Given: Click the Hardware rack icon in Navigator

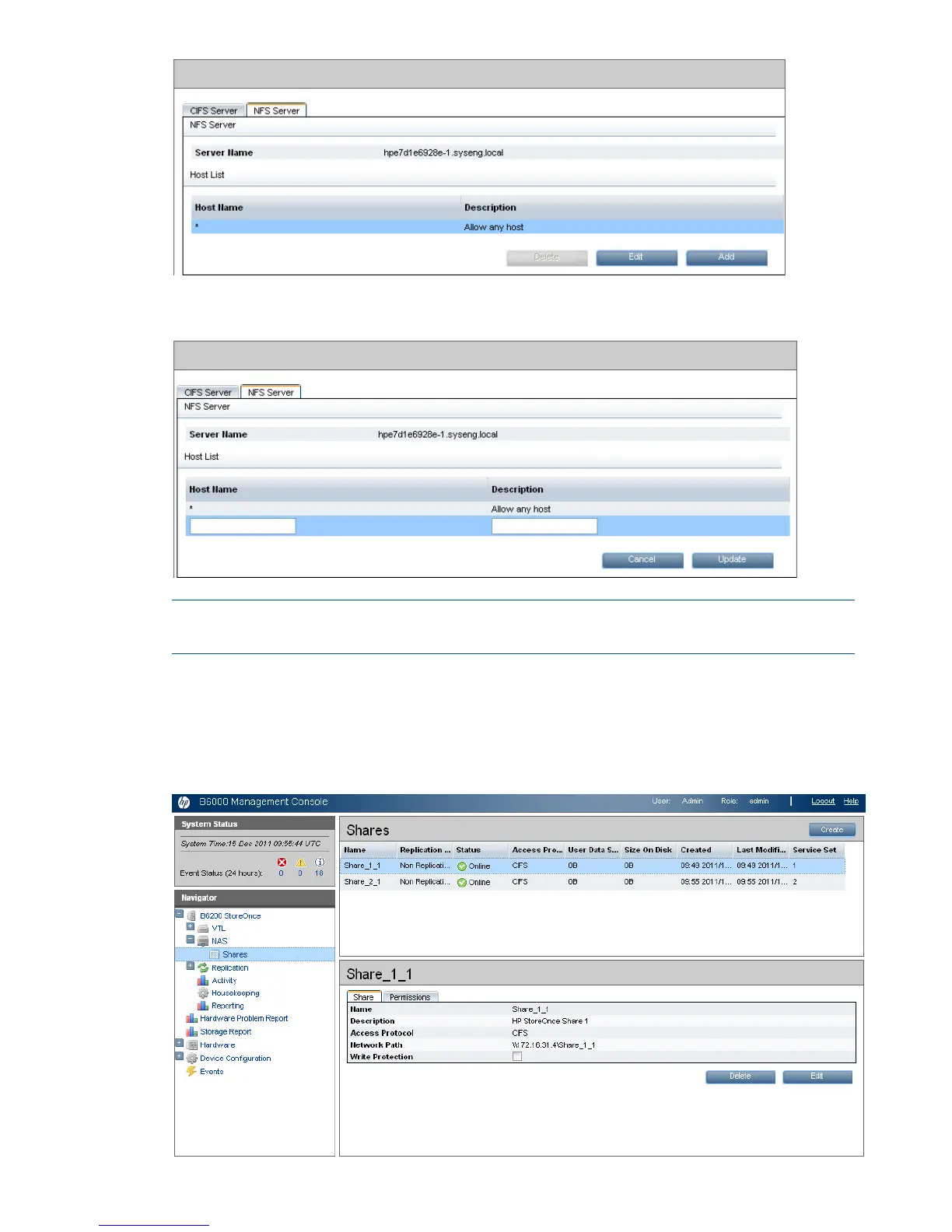Looking at the screenshot, I should coord(192,1045).
